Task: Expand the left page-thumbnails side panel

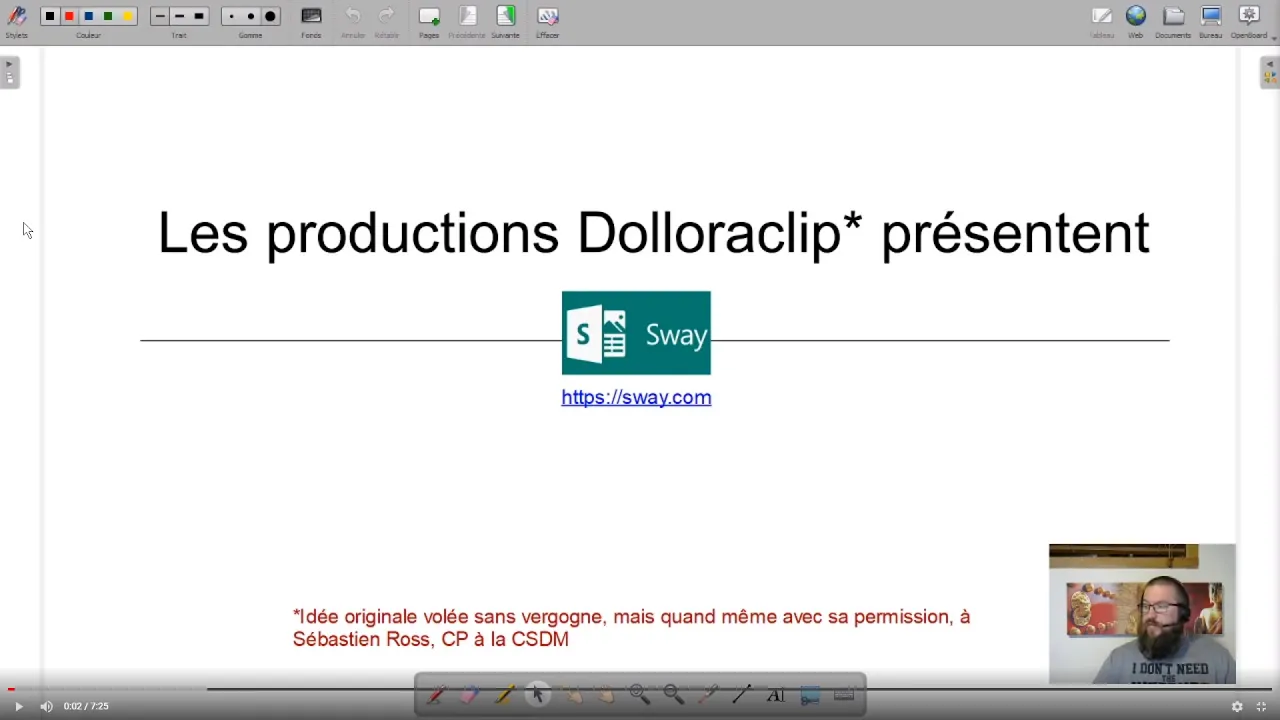Action: pyautogui.click(x=10, y=72)
